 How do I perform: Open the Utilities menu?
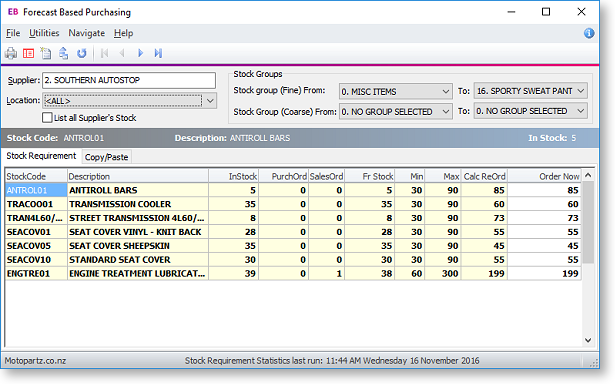(x=44, y=33)
